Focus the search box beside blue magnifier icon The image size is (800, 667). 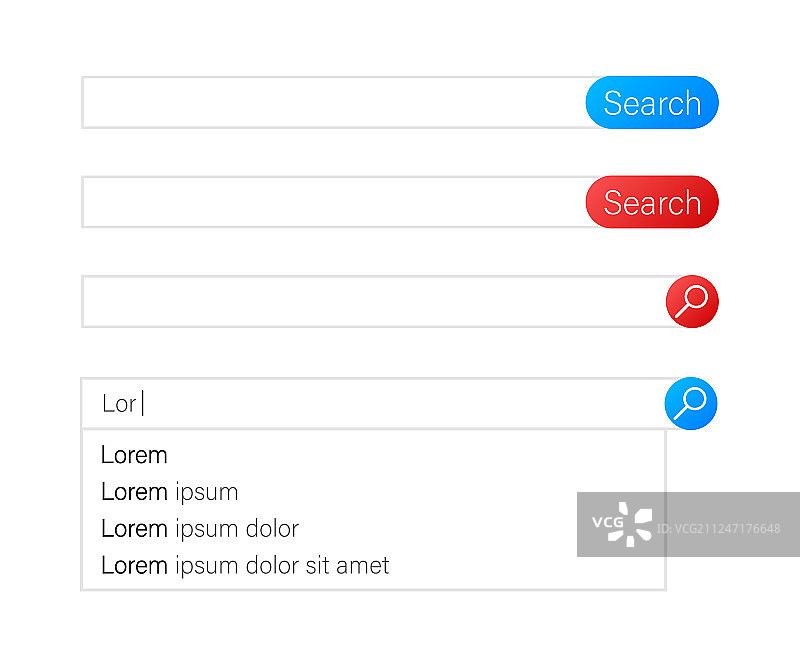400,404
